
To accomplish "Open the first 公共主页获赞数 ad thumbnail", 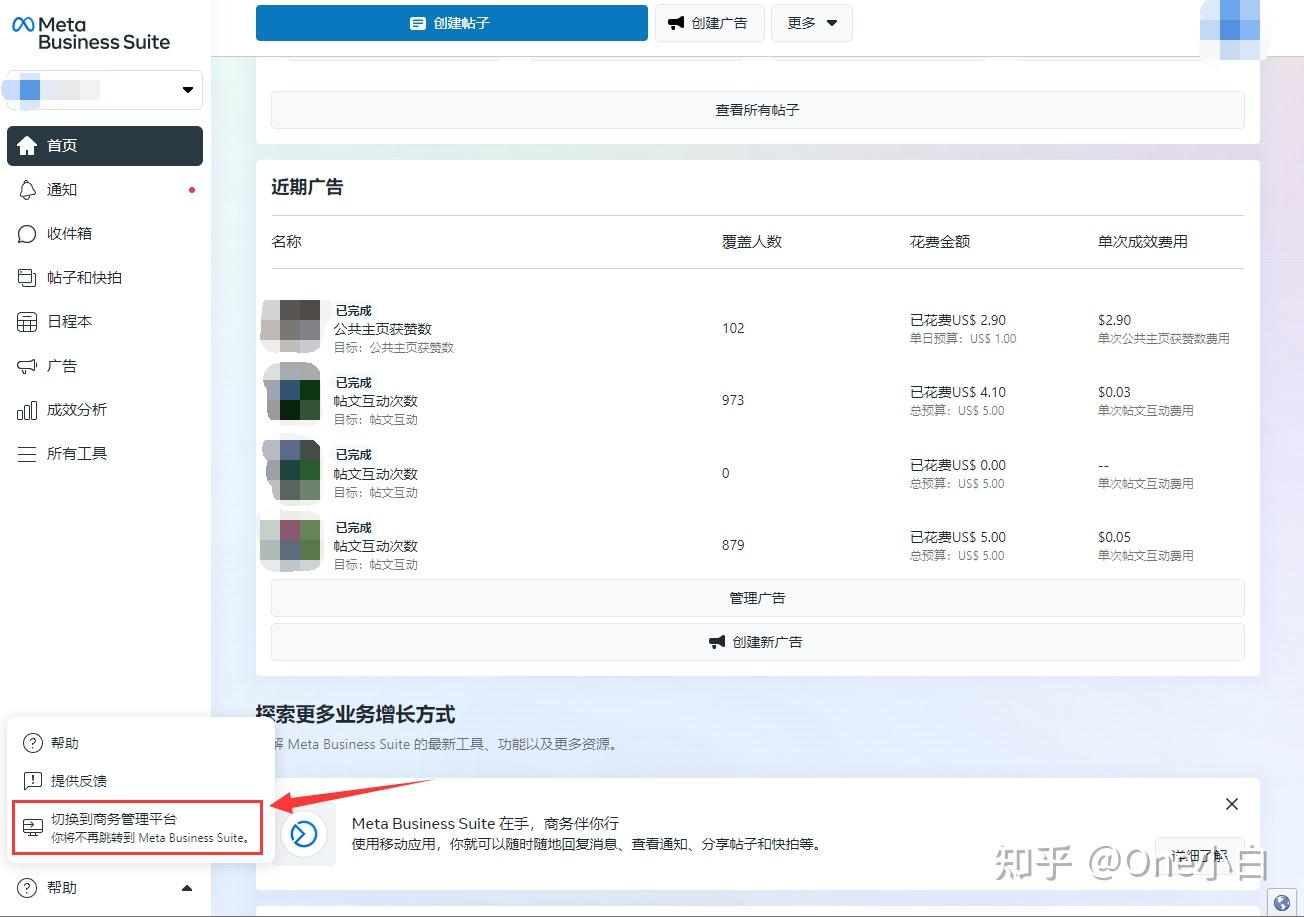I will click(x=291, y=326).
